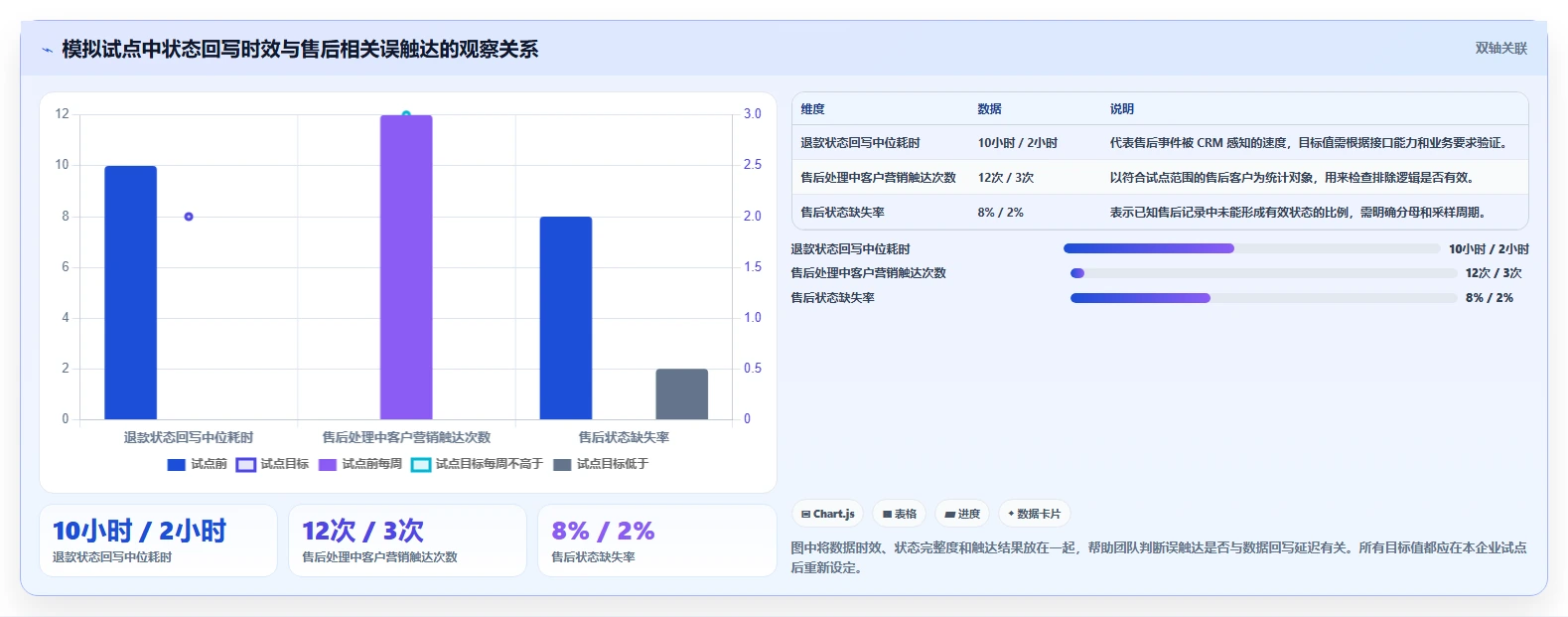Click the 说明 column header

(1121, 109)
